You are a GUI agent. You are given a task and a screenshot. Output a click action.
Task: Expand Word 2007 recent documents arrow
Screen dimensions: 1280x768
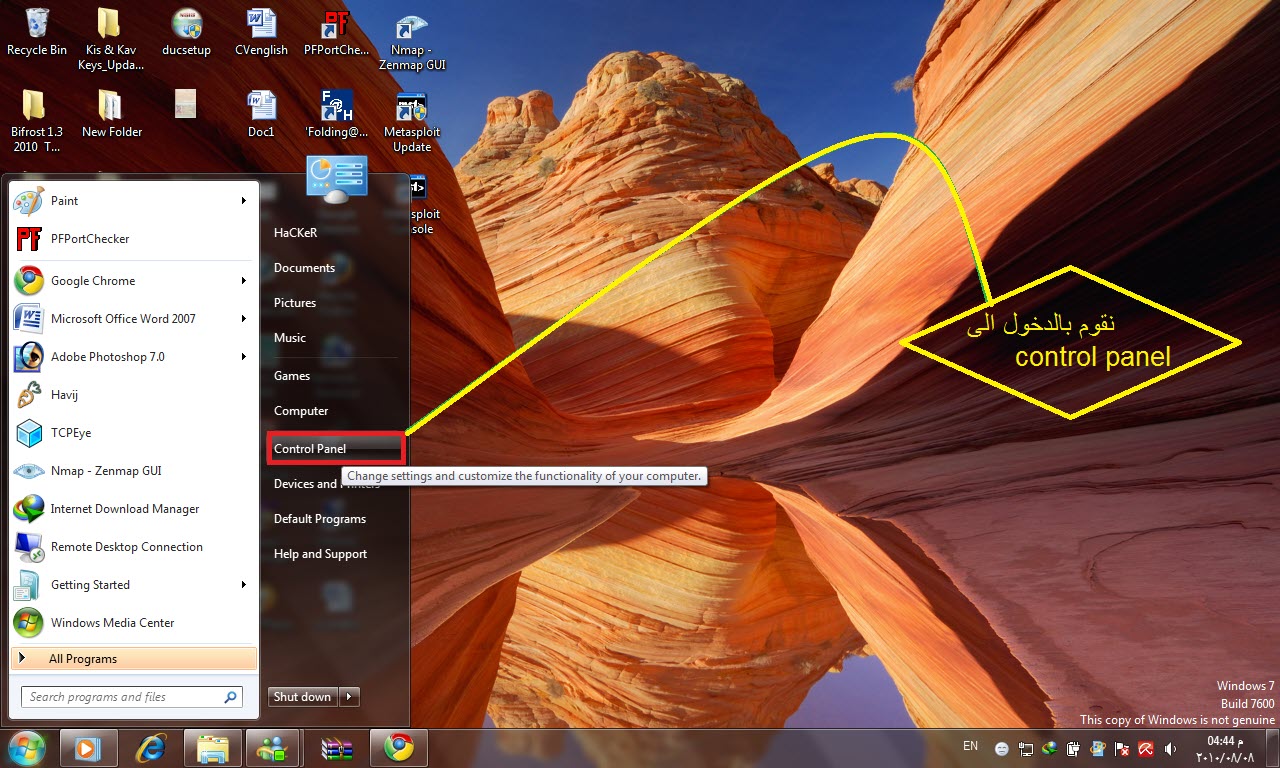[x=243, y=319]
